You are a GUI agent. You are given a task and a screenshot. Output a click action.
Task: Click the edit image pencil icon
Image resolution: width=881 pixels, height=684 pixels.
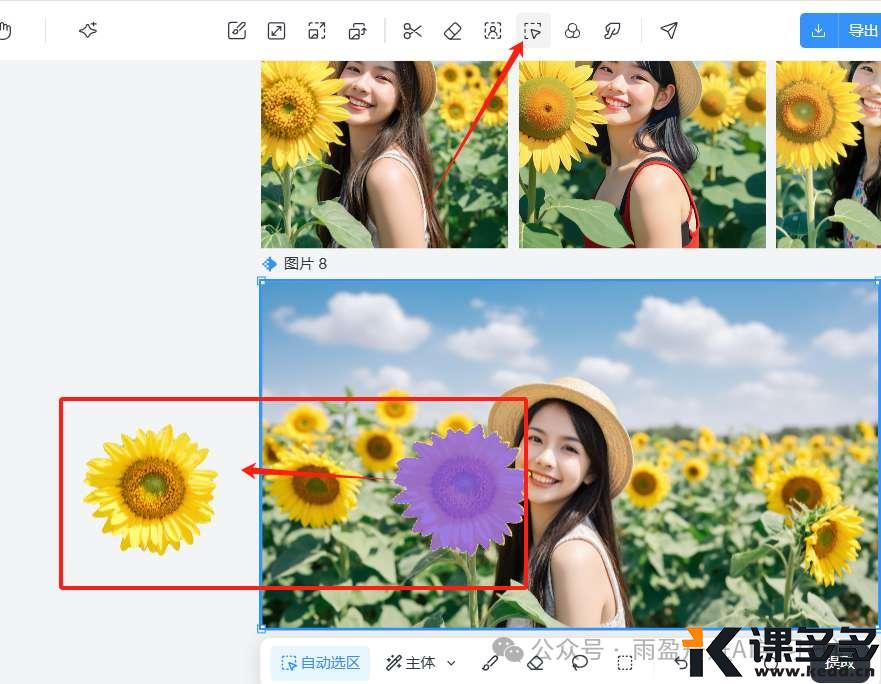[x=237, y=31]
